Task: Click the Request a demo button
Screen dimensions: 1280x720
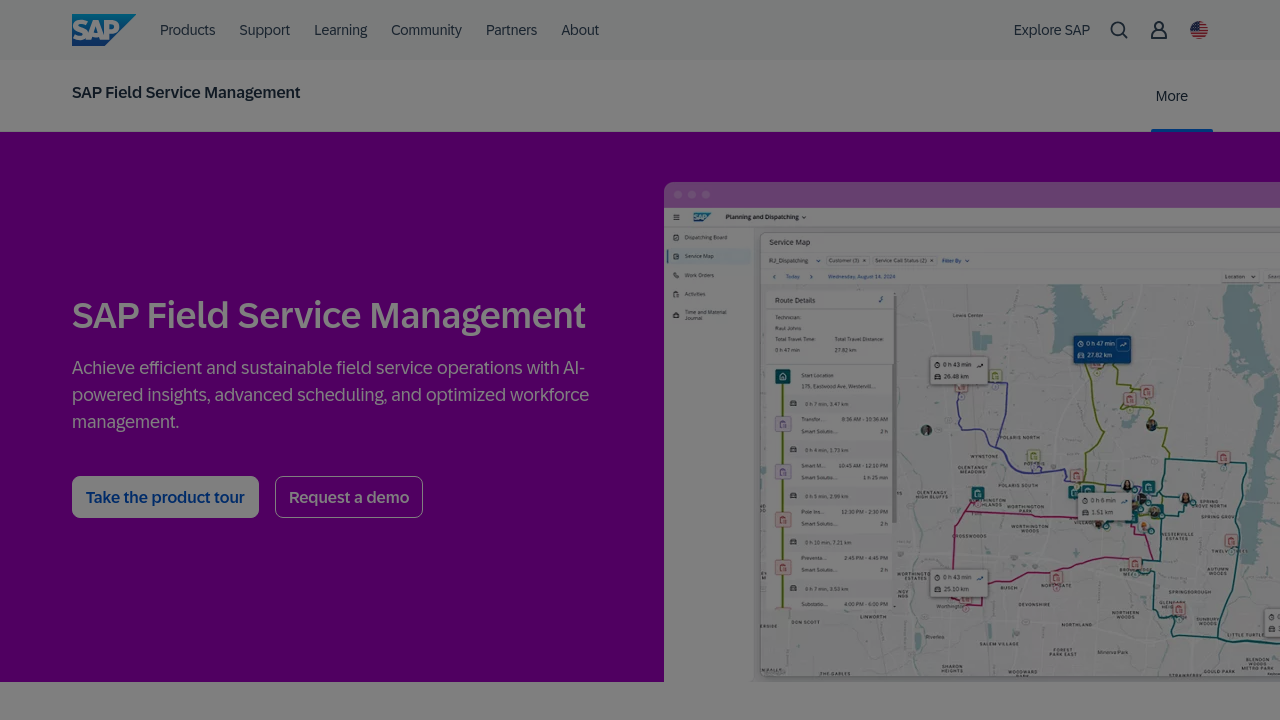Action: coord(349,497)
